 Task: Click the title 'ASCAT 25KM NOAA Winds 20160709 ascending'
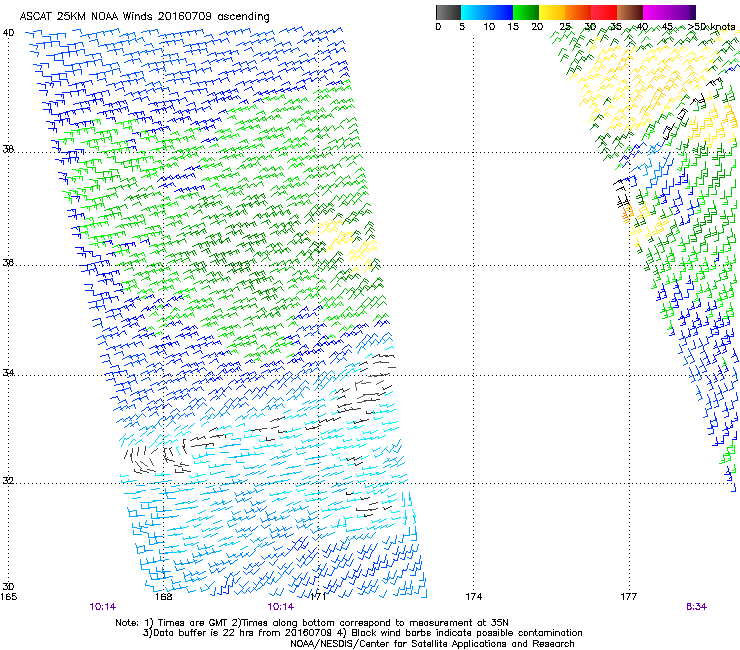(144, 17)
